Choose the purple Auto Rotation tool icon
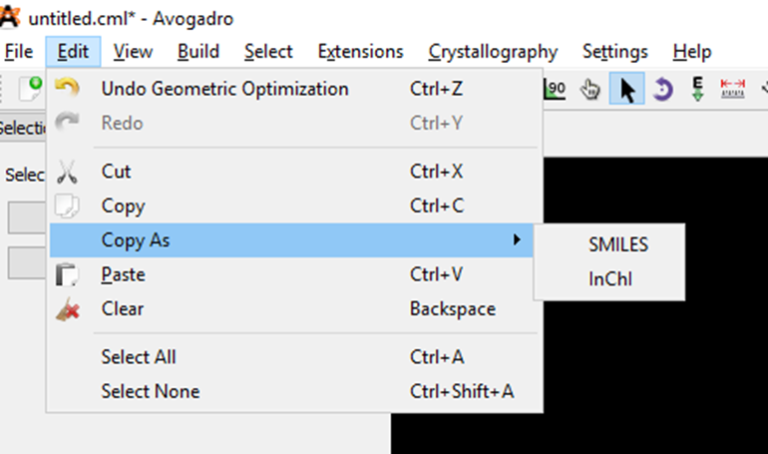Image resolution: width=768 pixels, height=454 pixels. (x=662, y=89)
